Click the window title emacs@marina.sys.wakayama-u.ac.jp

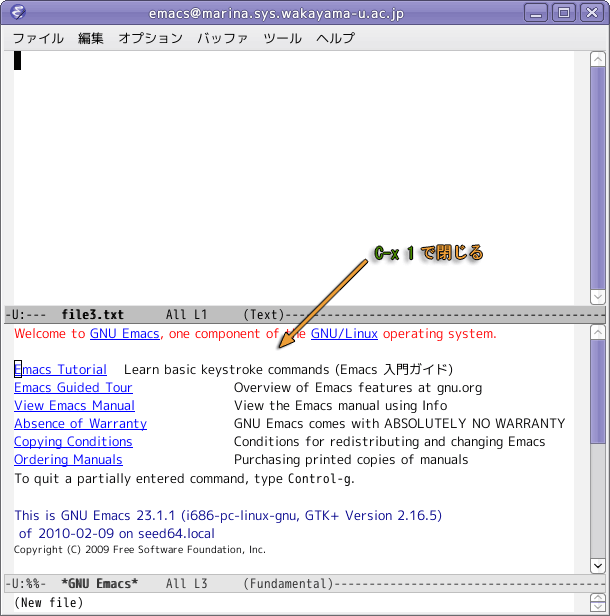(276, 14)
